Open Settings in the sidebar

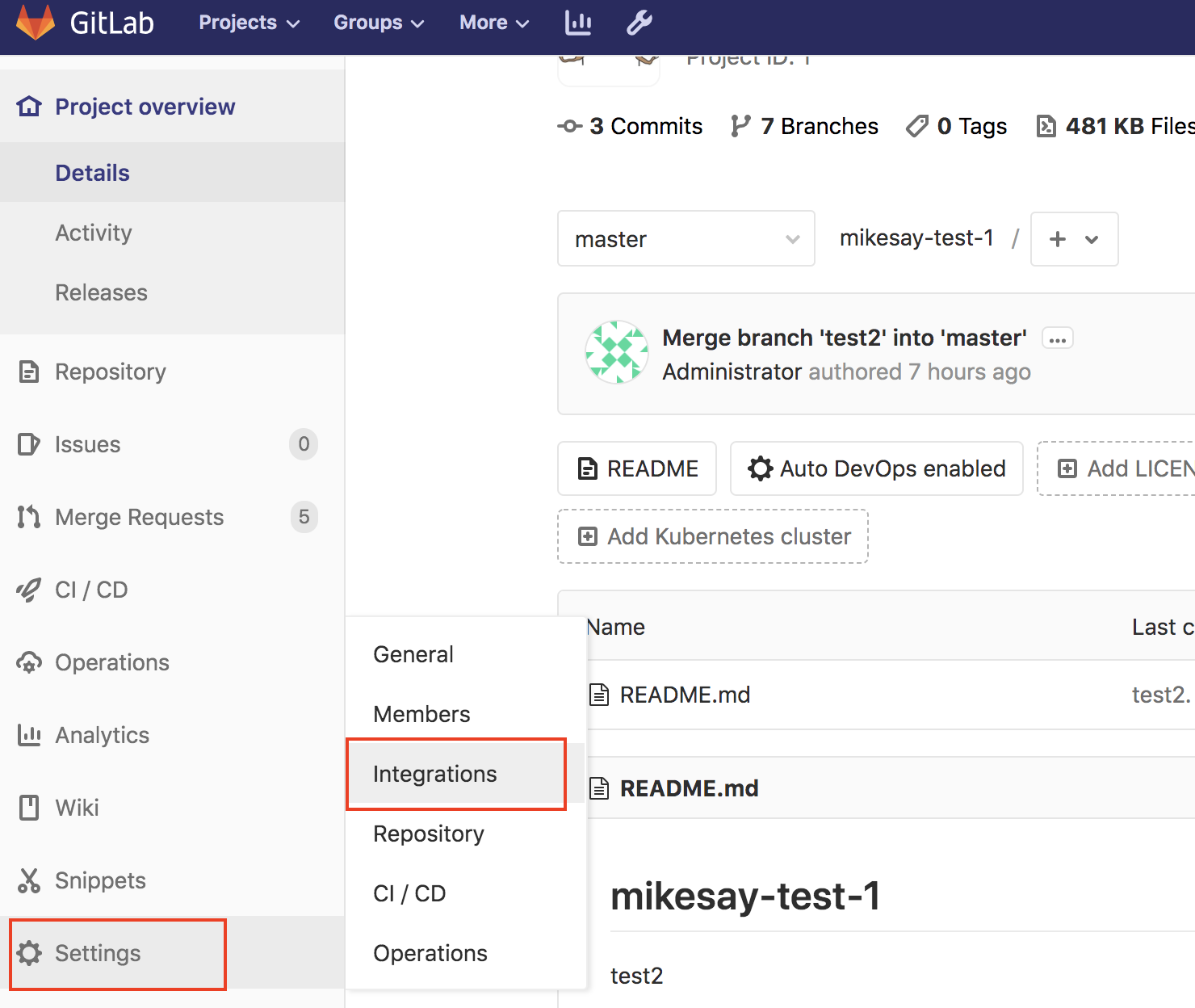pyautogui.click(x=98, y=953)
